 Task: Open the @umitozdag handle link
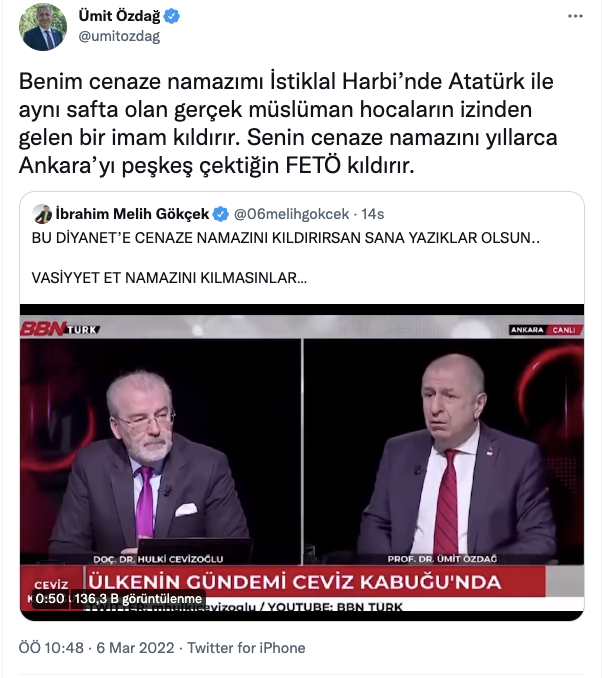(x=119, y=36)
